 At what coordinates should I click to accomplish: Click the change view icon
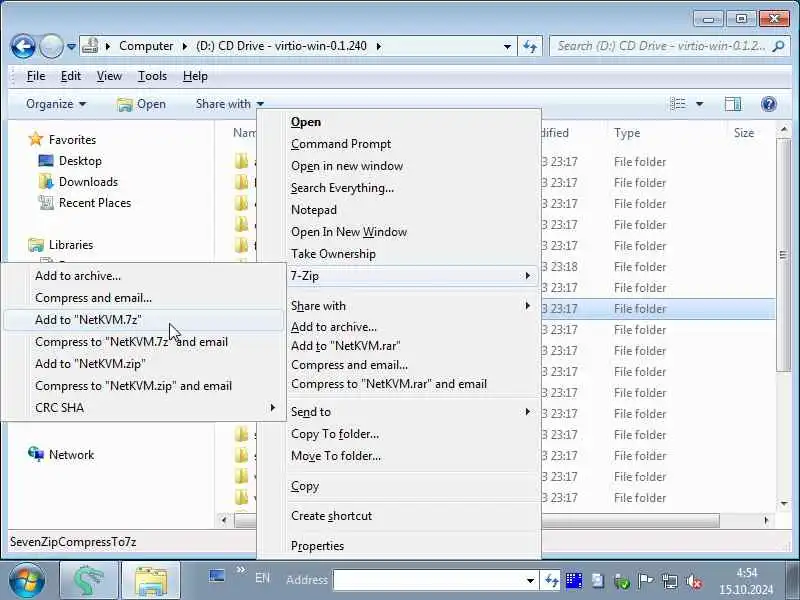[x=678, y=104]
